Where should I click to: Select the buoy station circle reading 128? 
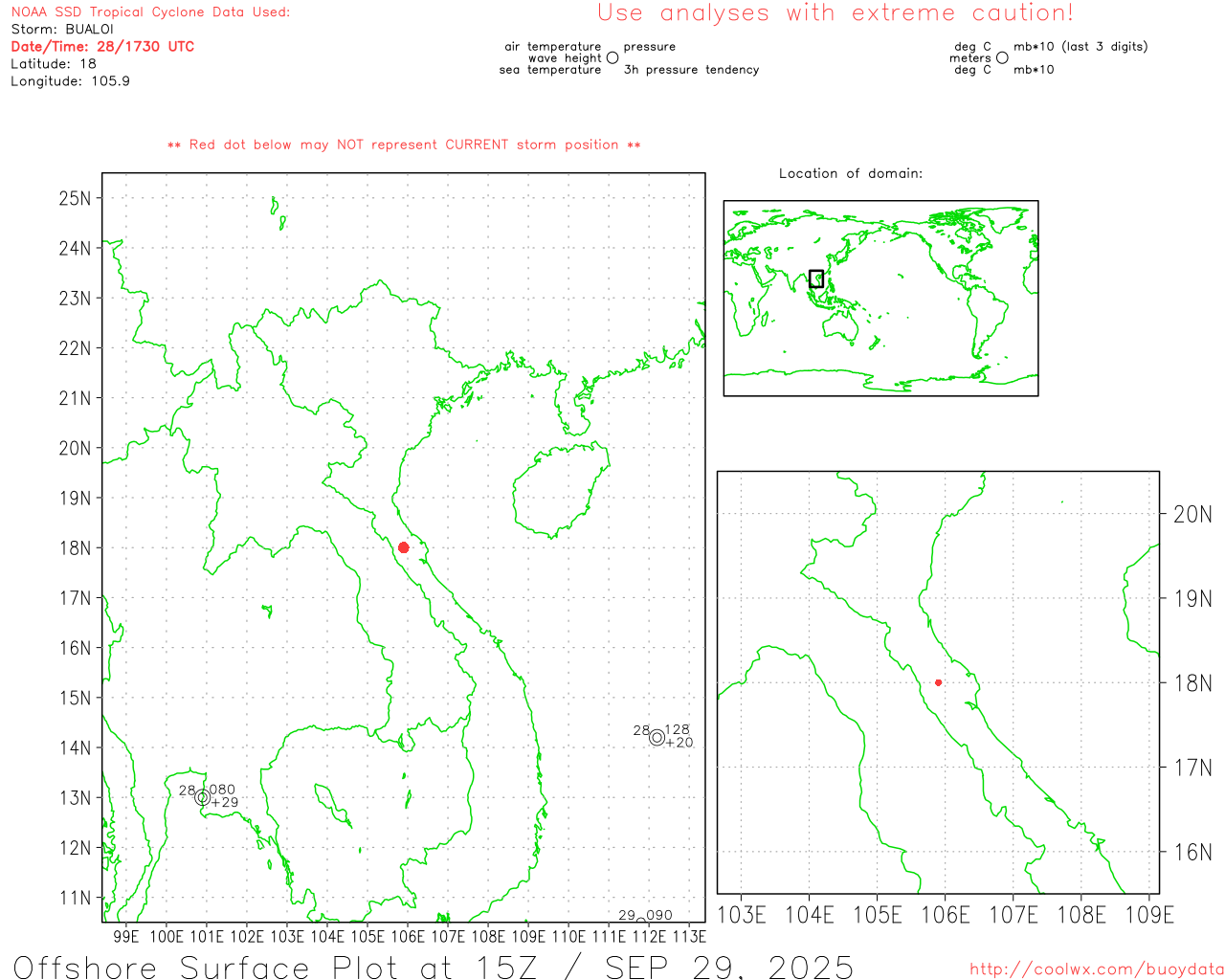pyautogui.click(x=657, y=737)
